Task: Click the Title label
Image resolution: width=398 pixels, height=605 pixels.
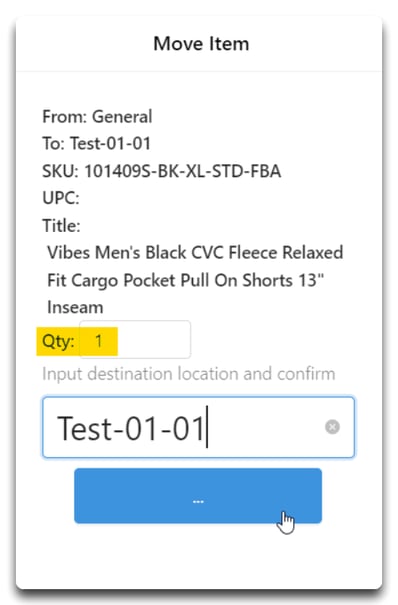Action: tap(61, 225)
